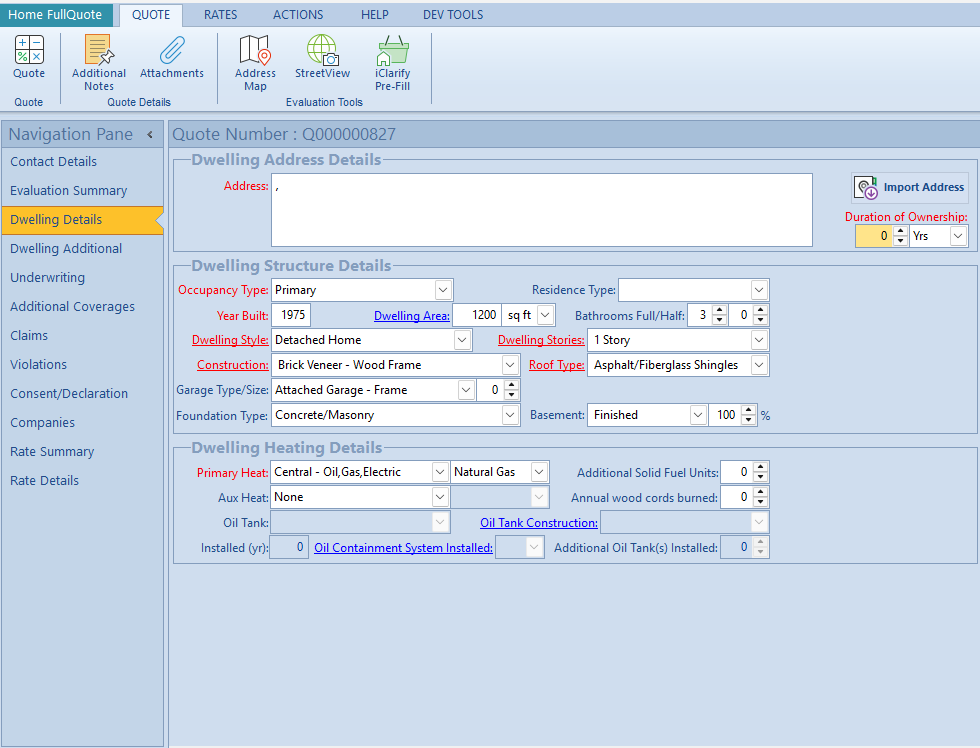Screen dimensions: 980x748
Task: Decrease basement finished percentage
Action: click(748, 420)
